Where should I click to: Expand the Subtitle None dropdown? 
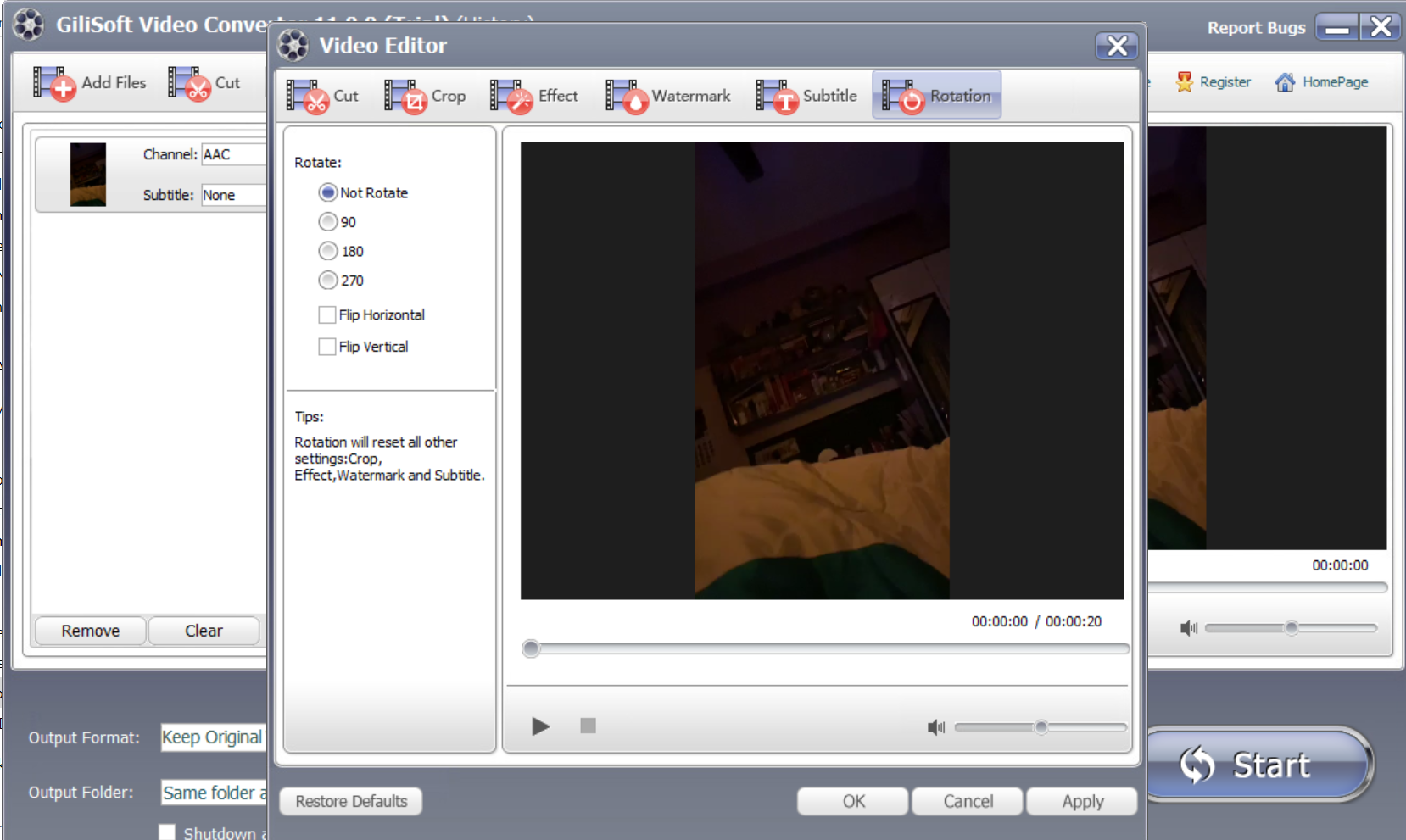coord(233,195)
